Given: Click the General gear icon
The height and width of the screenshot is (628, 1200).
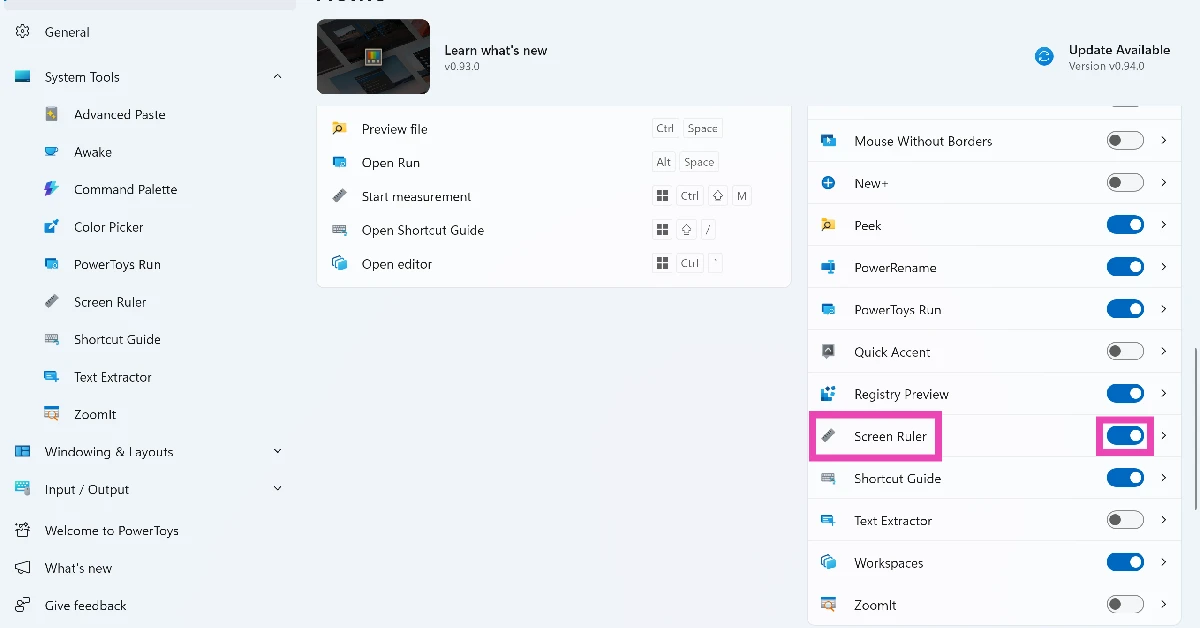Looking at the screenshot, I should (x=23, y=32).
